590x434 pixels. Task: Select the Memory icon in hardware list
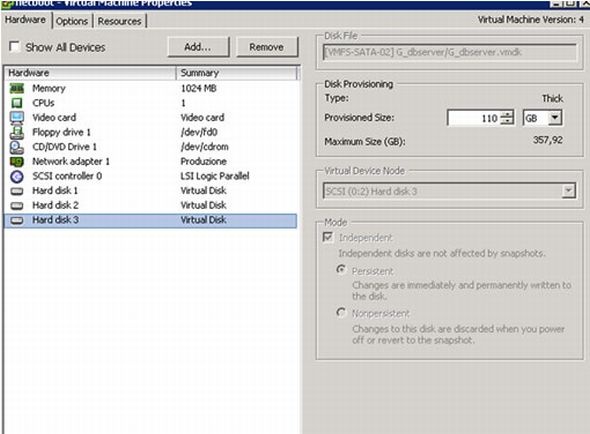(x=17, y=88)
